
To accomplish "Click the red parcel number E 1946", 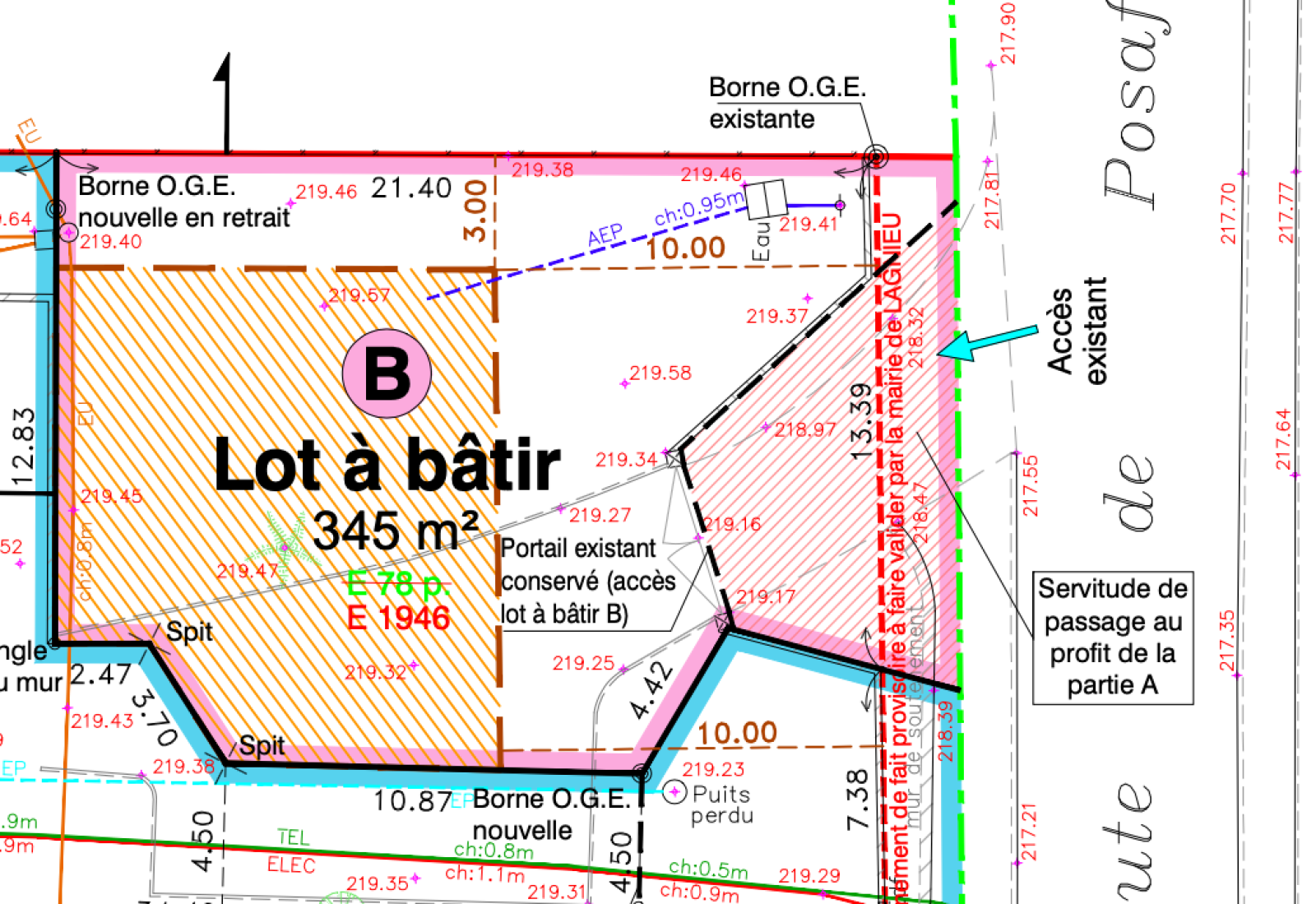I will pos(399,618).
